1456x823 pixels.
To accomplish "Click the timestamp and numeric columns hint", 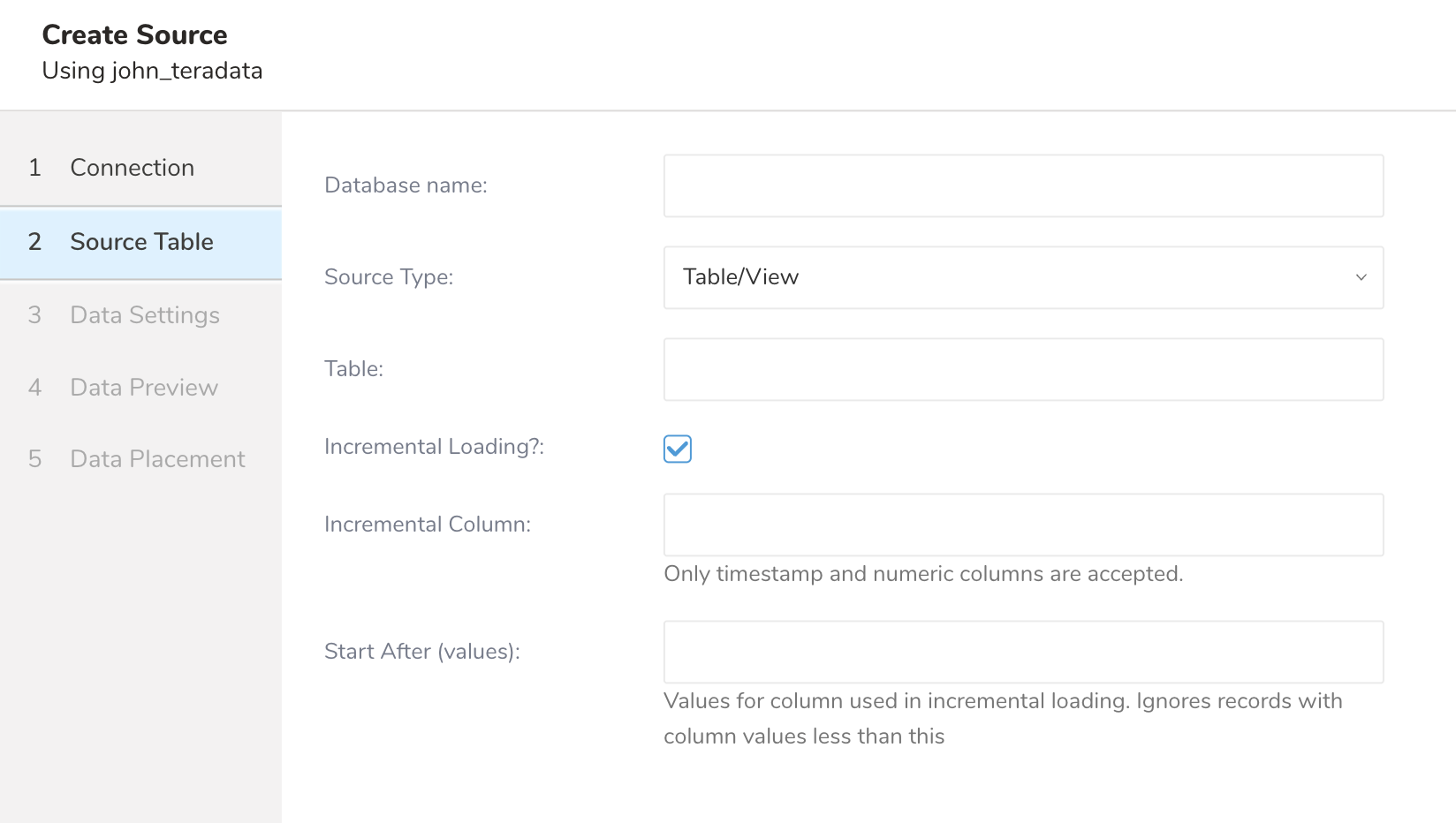I will point(923,574).
